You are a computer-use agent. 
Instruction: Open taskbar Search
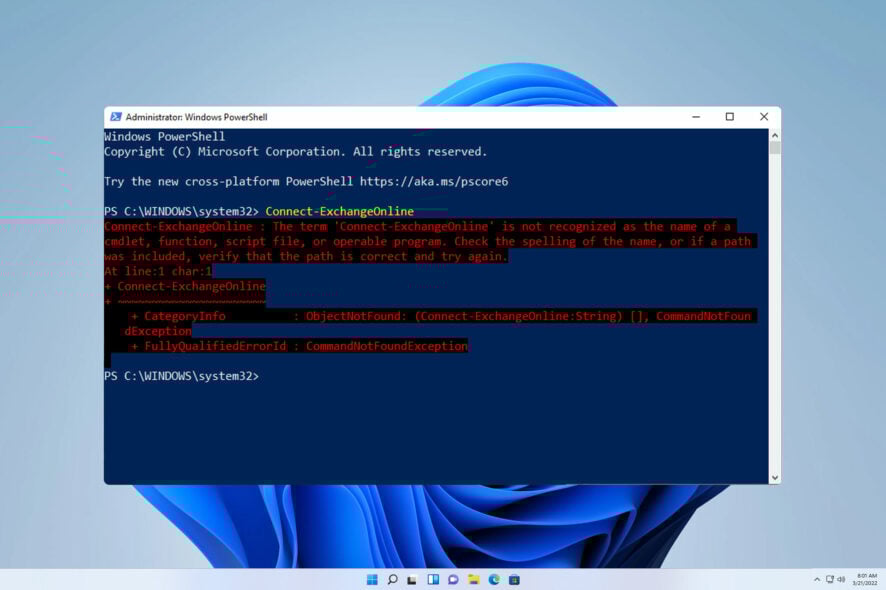(392, 579)
